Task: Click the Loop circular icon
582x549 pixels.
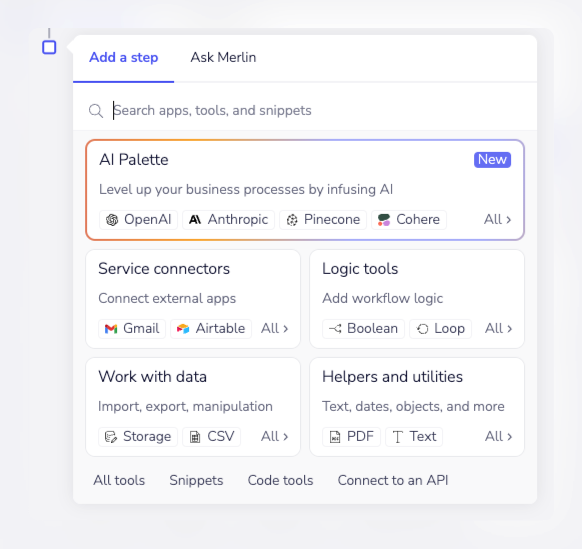Action: click(422, 329)
